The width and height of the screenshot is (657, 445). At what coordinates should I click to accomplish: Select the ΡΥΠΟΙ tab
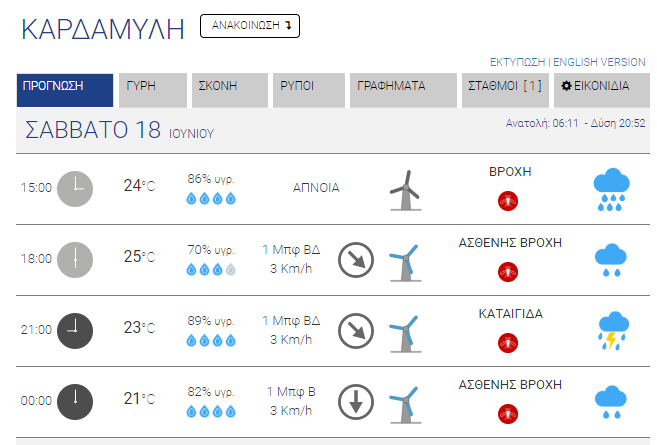(x=309, y=90)
